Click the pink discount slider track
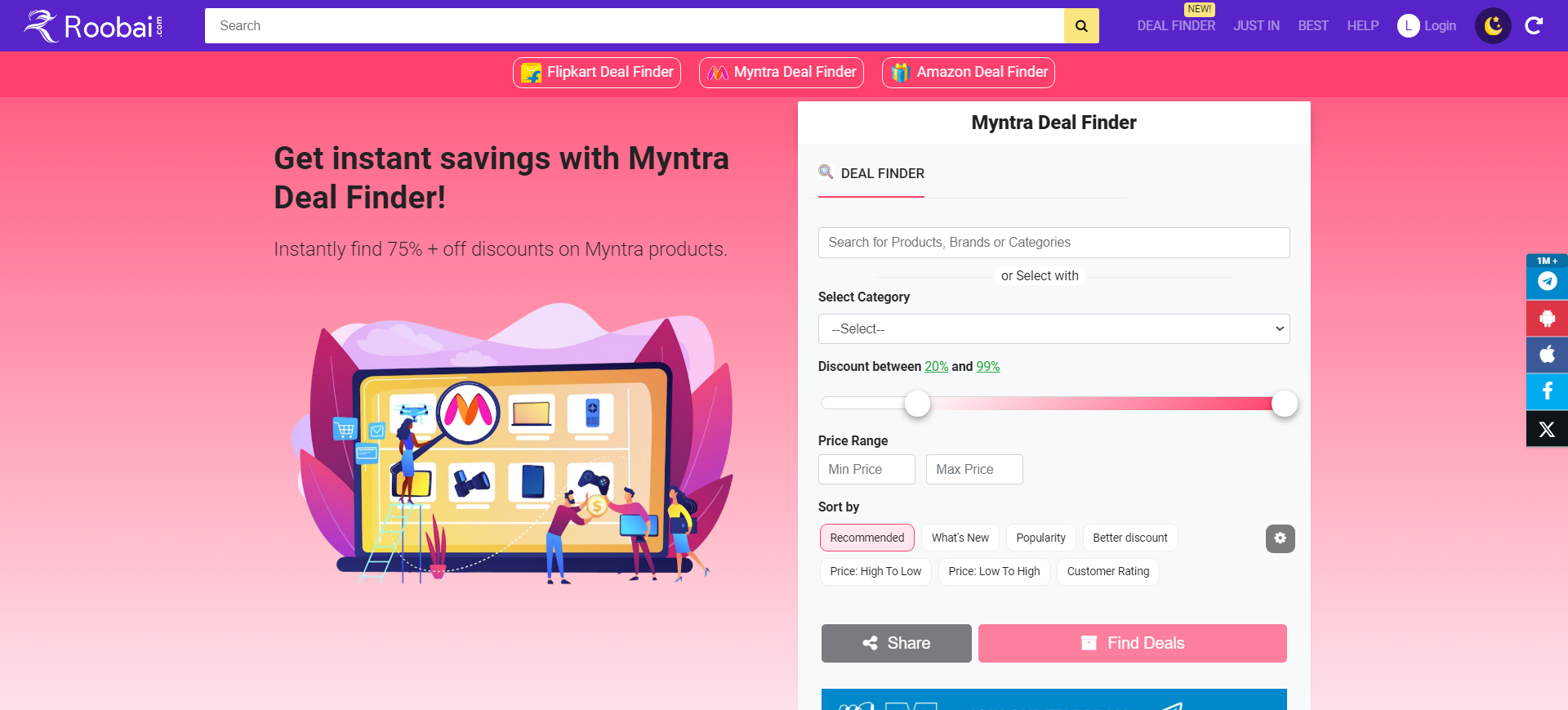 (x=1101, y=404)
